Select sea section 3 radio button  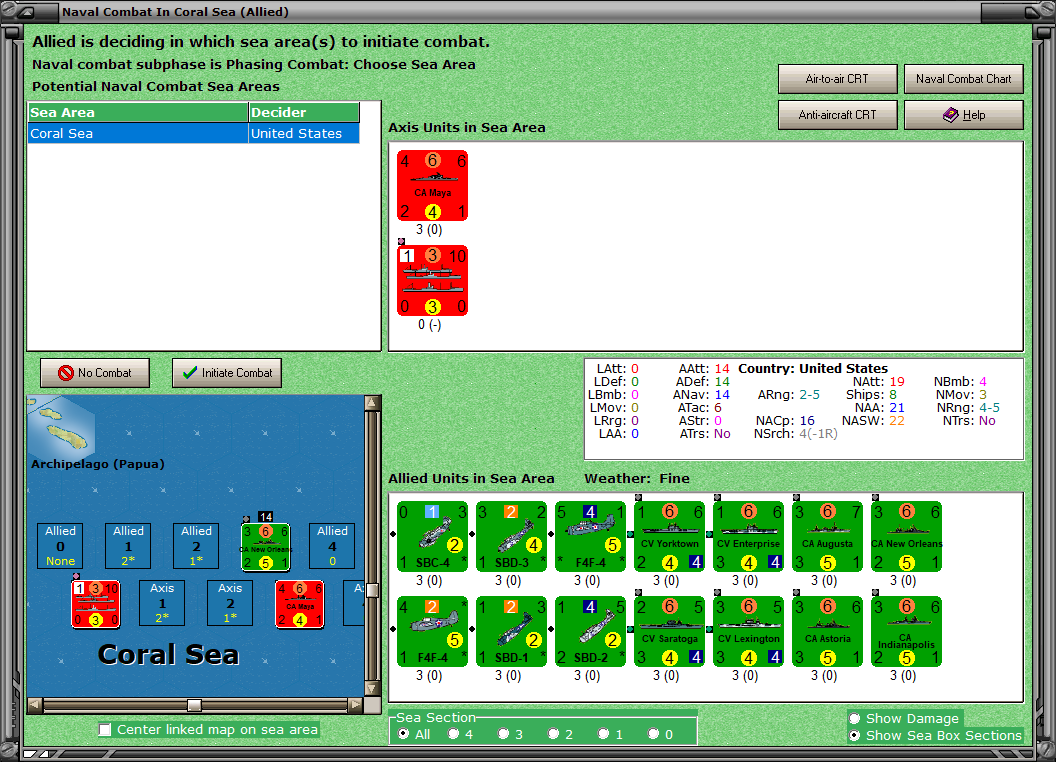[x=503, y=734]
